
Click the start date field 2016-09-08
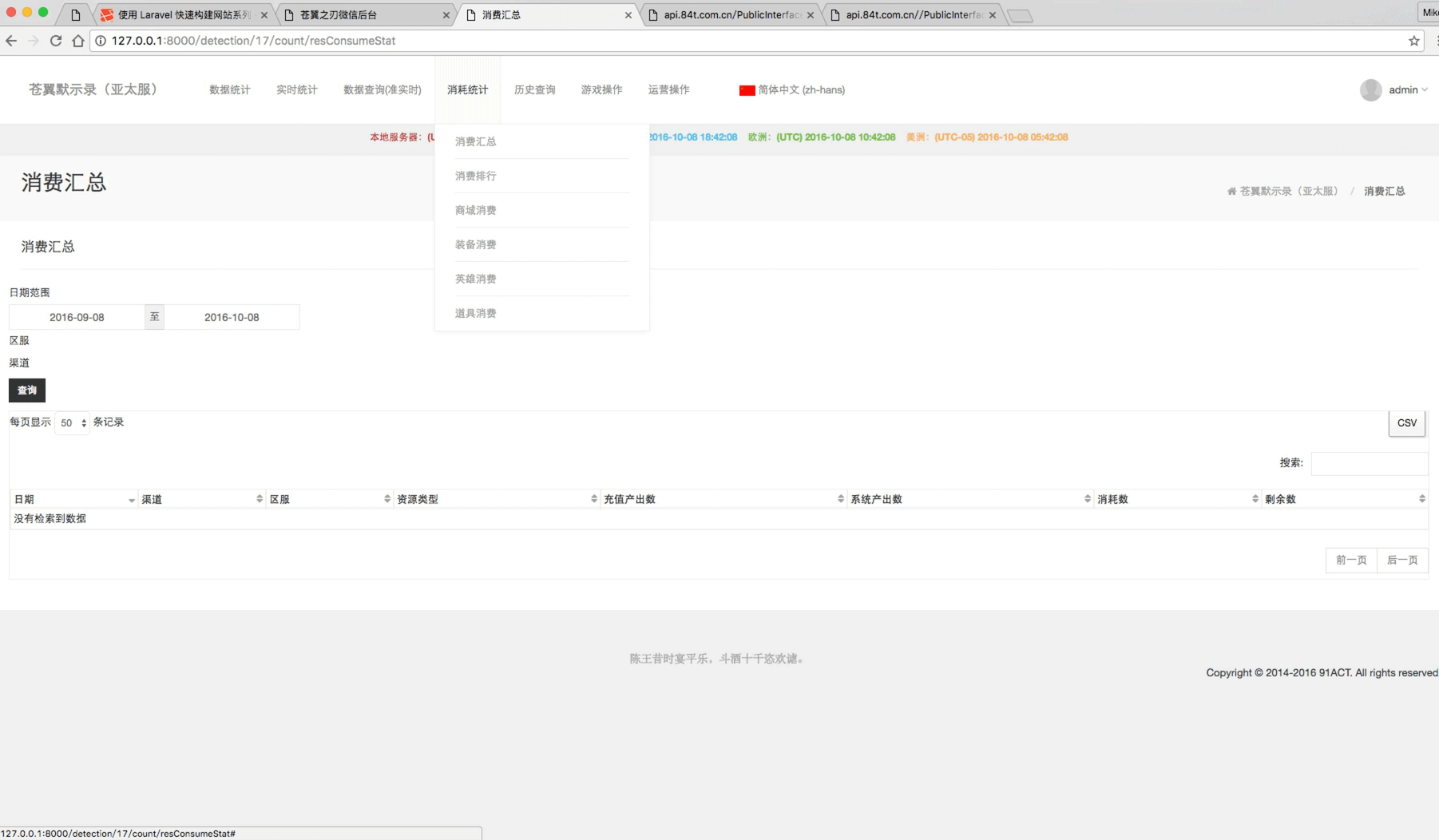[x=77, y=317]
